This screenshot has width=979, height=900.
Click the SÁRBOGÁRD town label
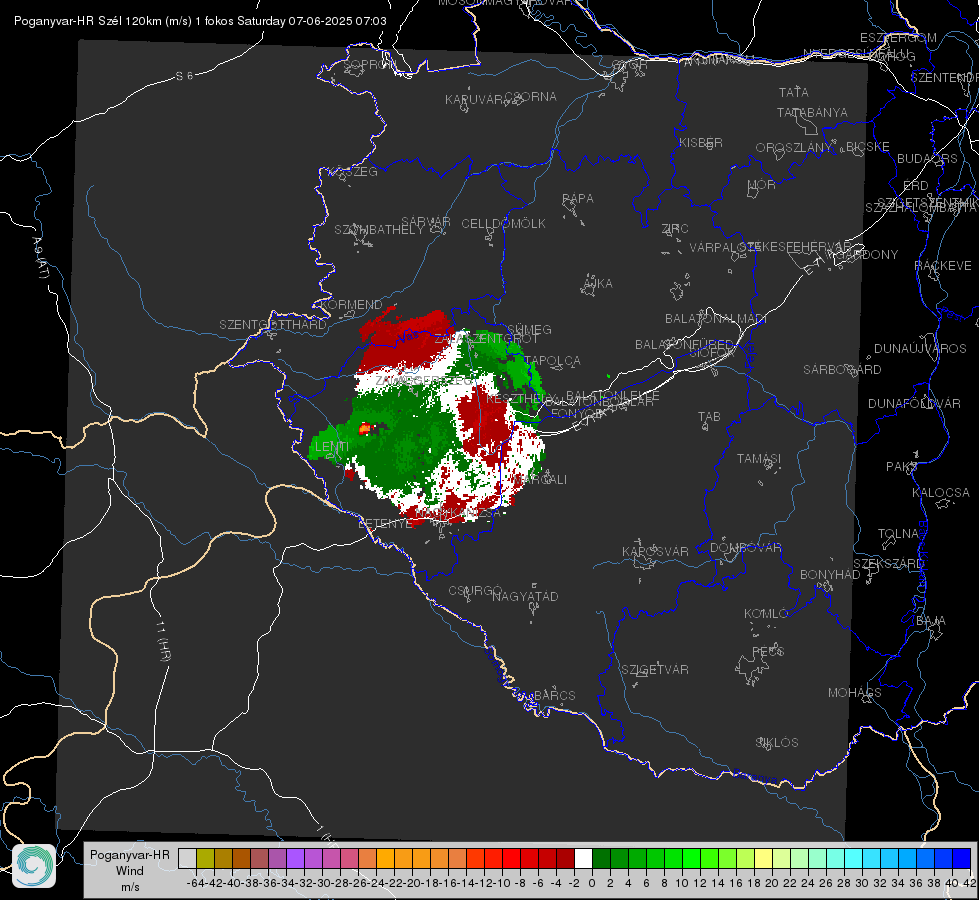click(x=842, y=370)
